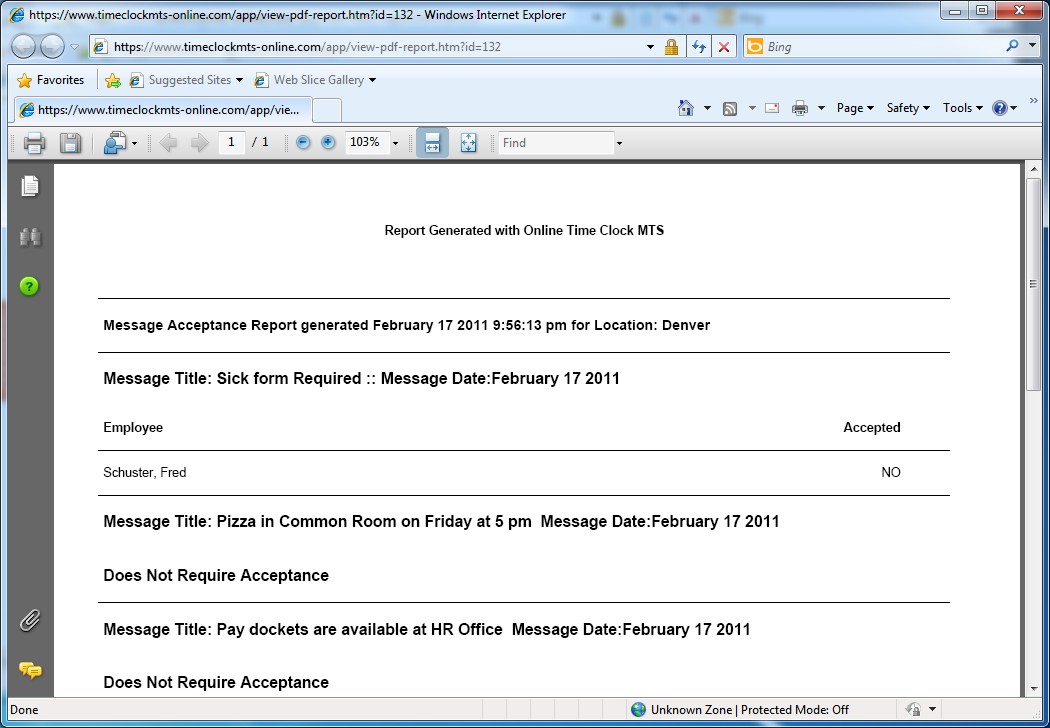Click the page number input field
The height and width of the screenshot is (728, 1050).
pos(232,142)
